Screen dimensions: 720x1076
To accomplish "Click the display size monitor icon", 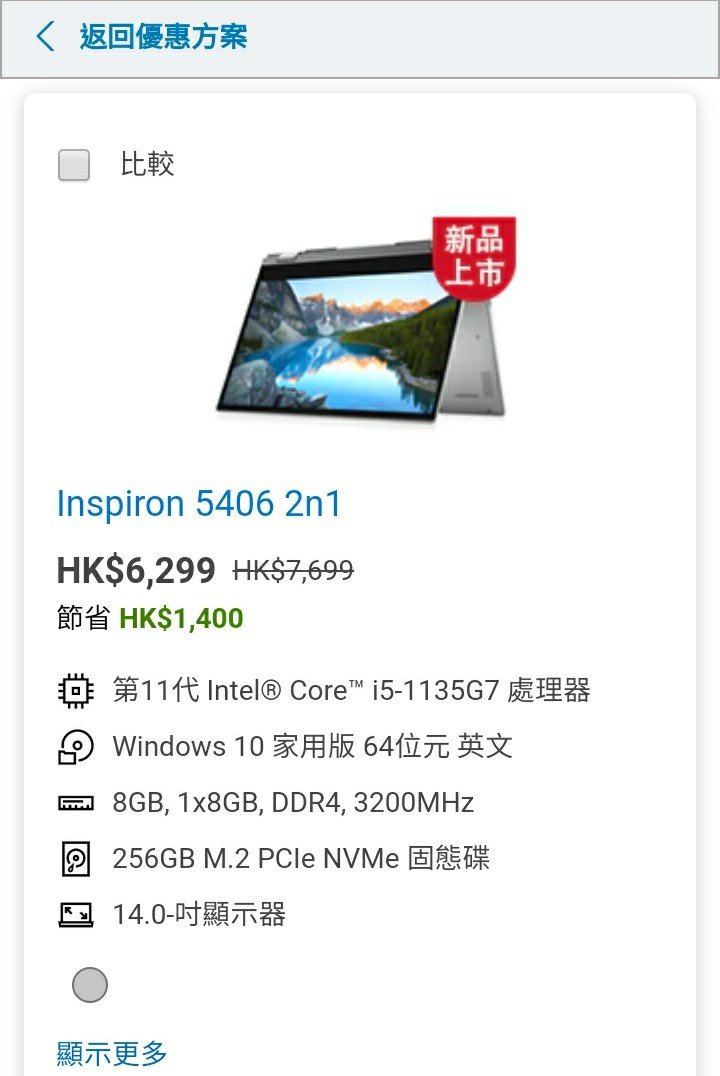I will [76, 915].
